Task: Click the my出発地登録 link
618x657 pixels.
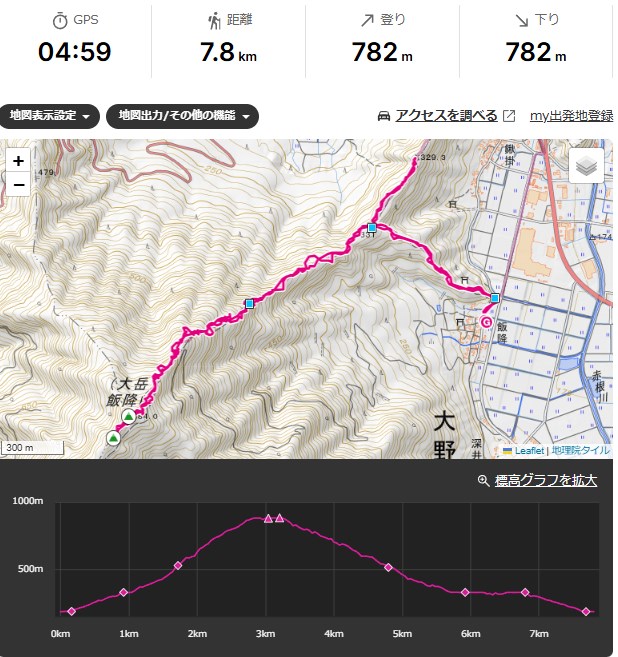Action: (x=571, y=116)
